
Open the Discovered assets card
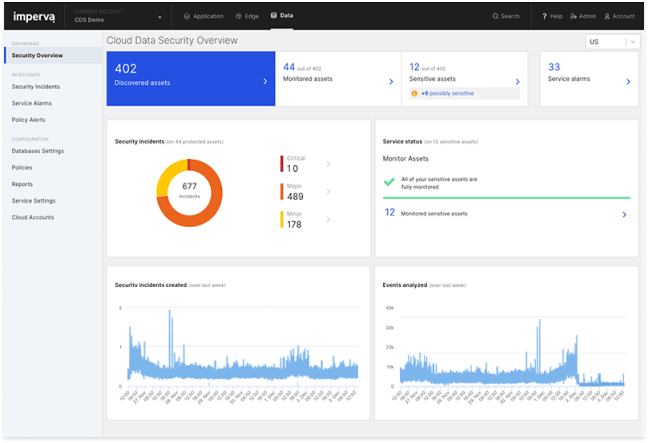(x=190, y=79)
